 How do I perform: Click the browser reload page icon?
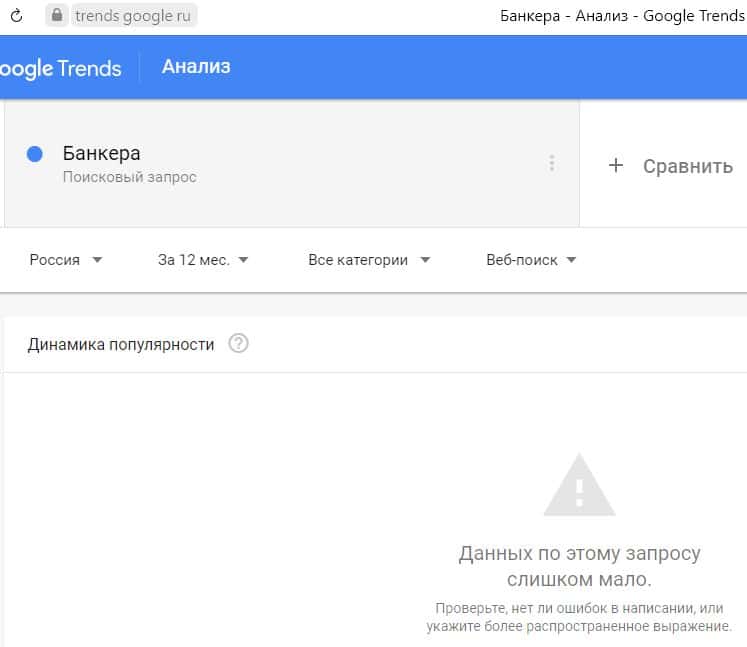coord(16,16)
